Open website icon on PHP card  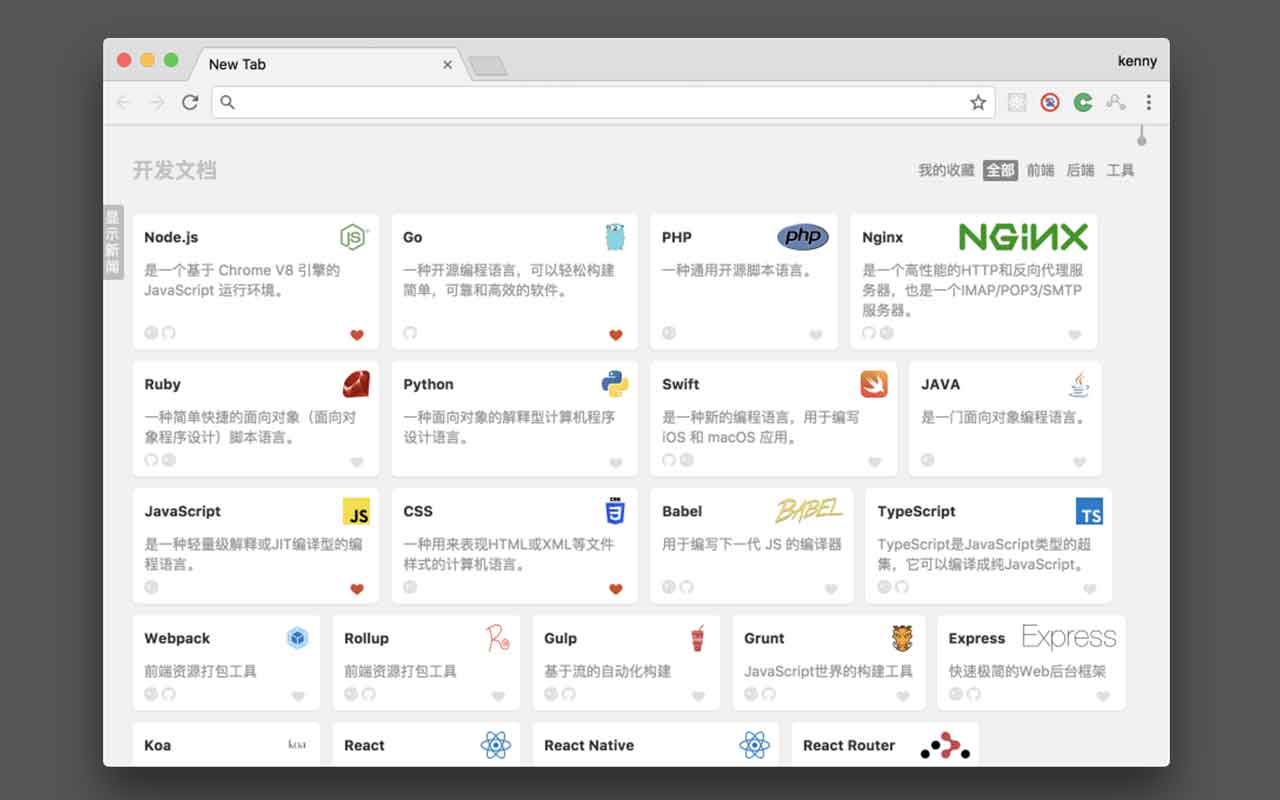pos(669,333)
